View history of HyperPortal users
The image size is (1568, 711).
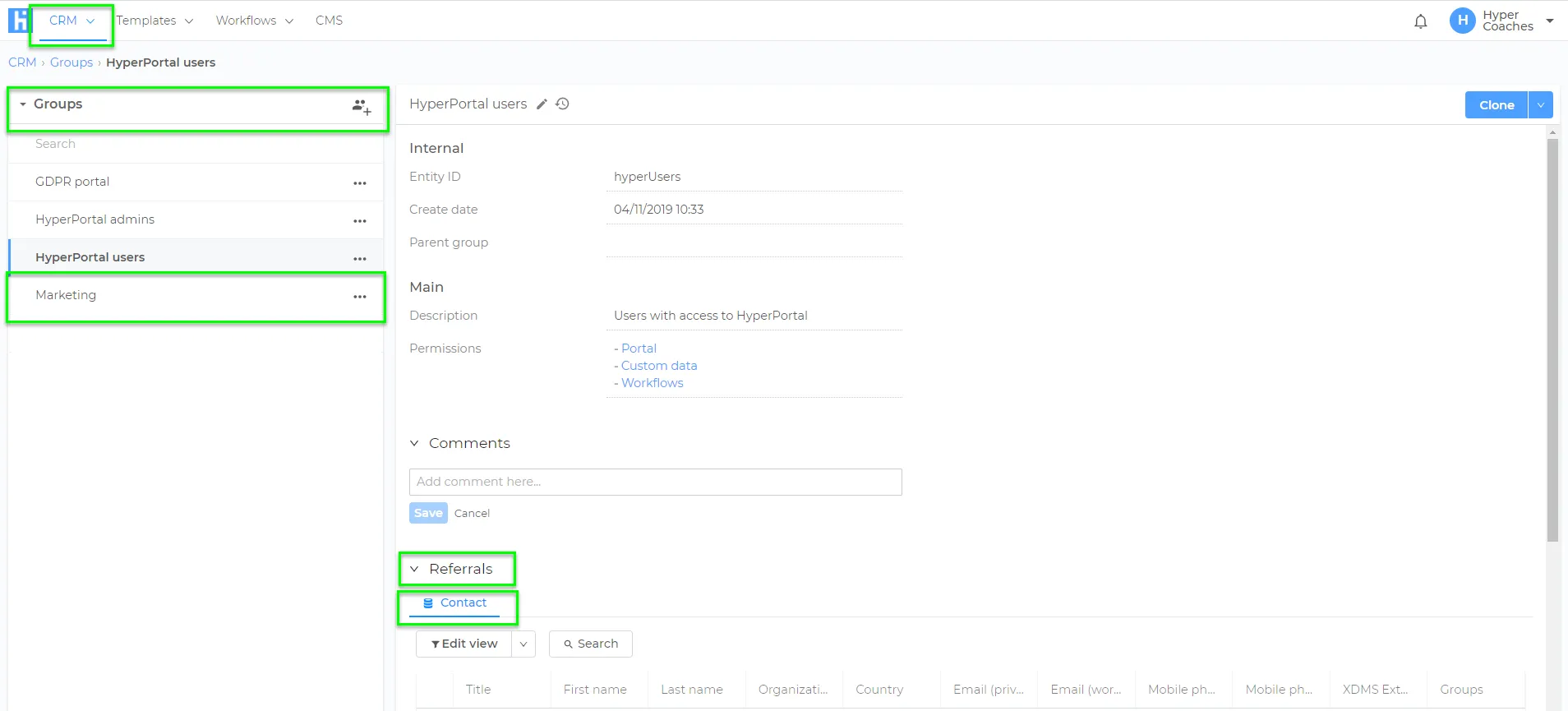coord(562,104)
